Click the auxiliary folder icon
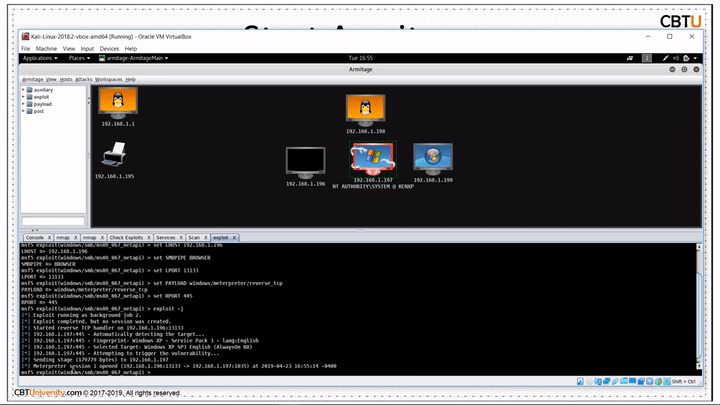720x405 pixels. point(29,90)
